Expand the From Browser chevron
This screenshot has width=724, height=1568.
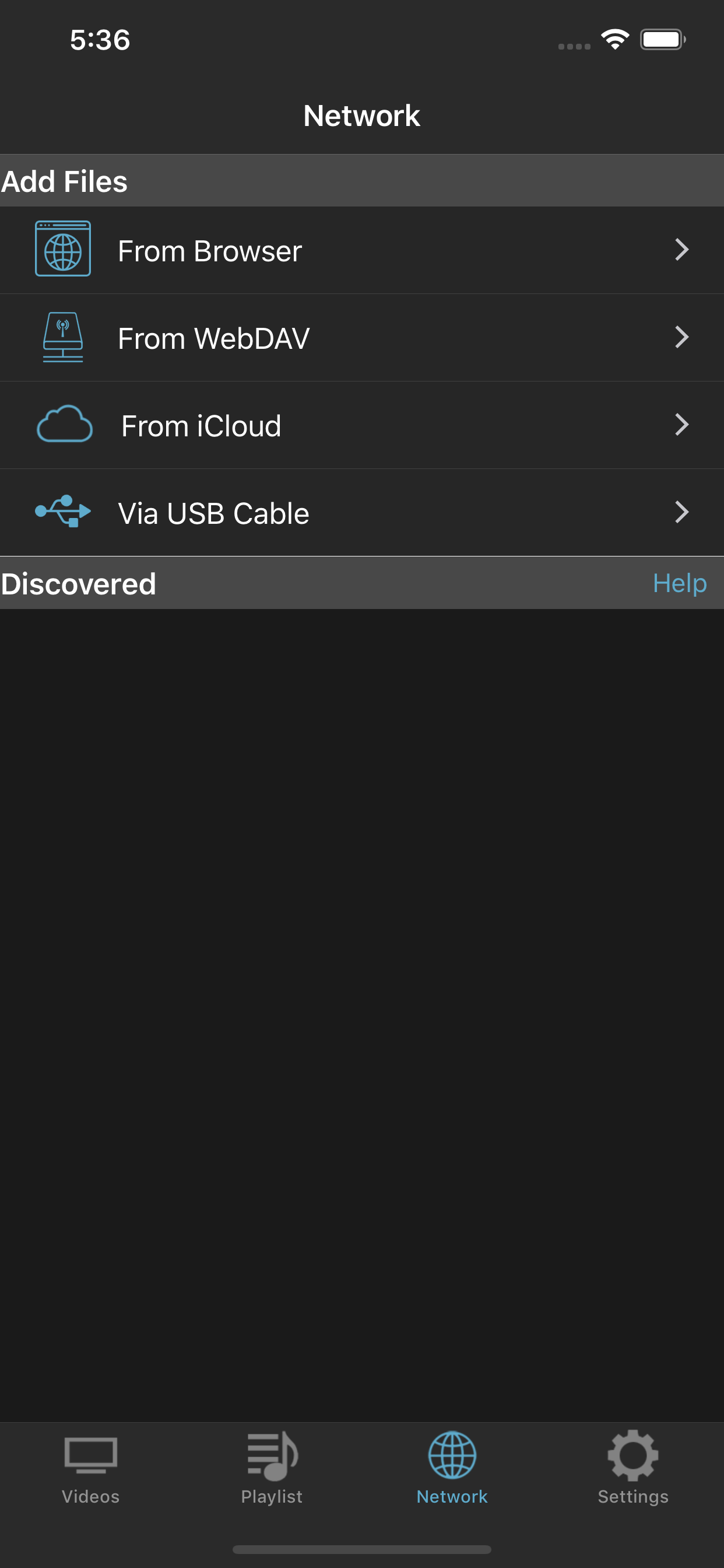point(681,250)
